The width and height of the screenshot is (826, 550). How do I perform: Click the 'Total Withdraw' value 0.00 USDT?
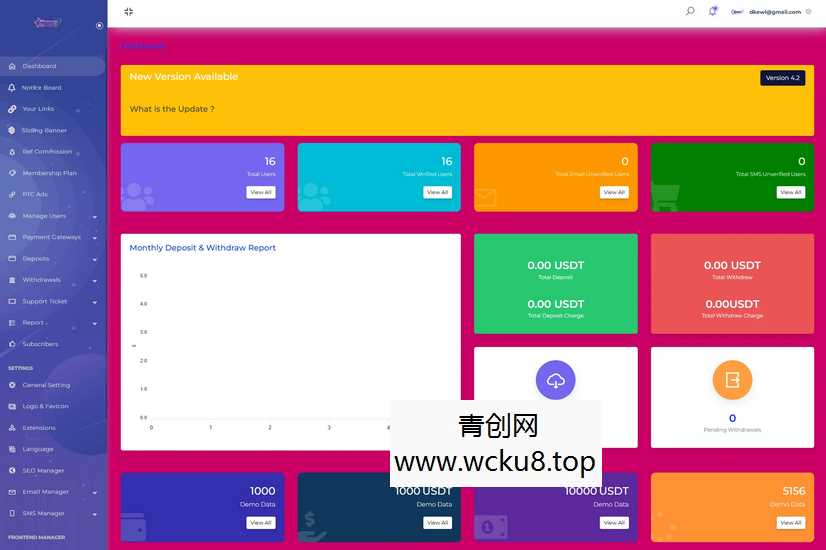732,265
